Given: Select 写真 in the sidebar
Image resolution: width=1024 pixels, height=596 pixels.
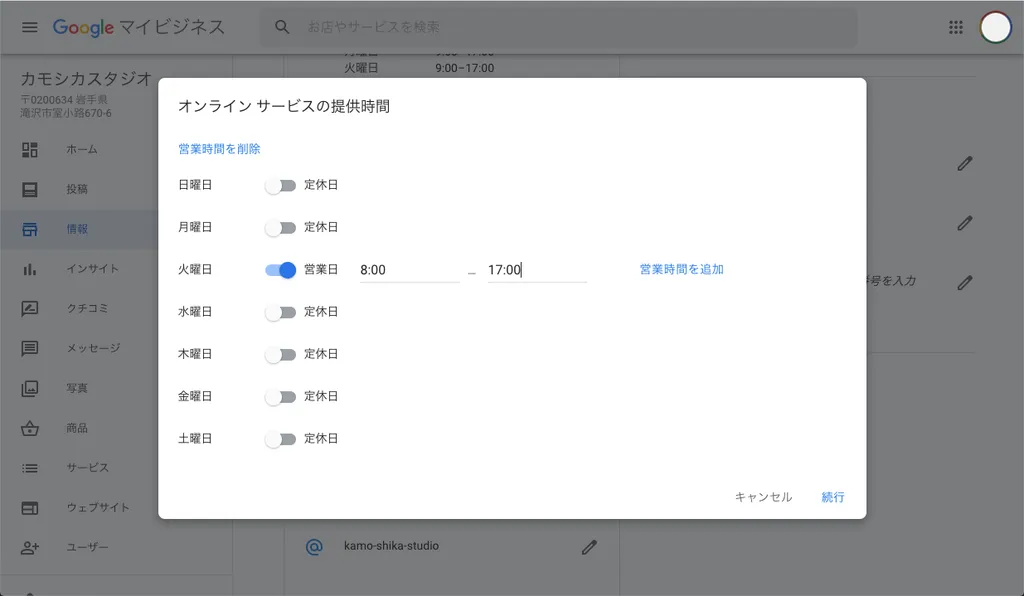Looking at the screenshot, I should click(x=77, y=388).
